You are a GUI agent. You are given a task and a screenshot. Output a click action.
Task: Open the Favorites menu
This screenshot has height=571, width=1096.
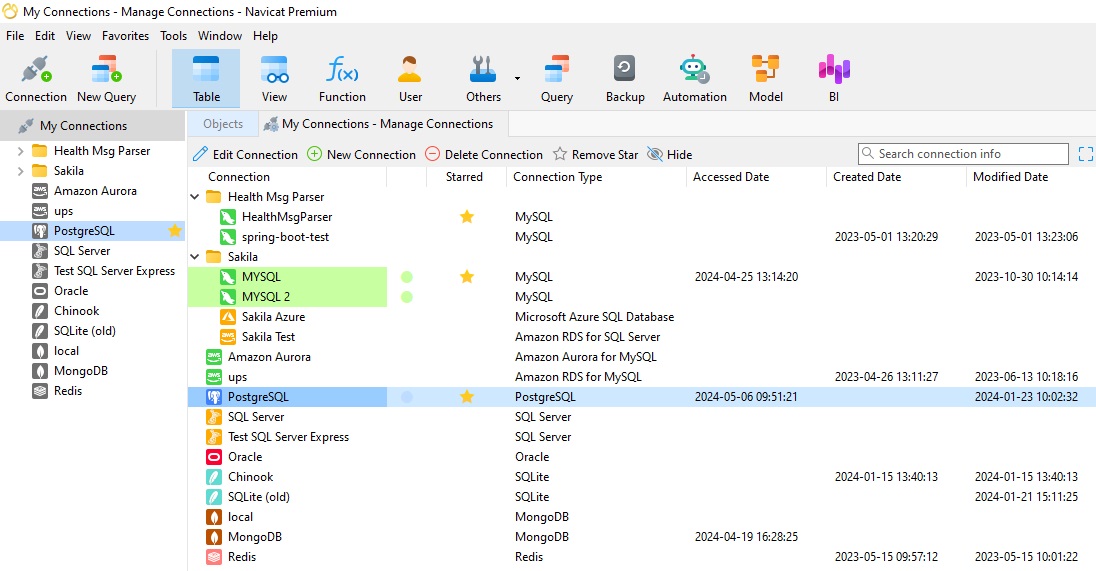(x=125, y=36)
